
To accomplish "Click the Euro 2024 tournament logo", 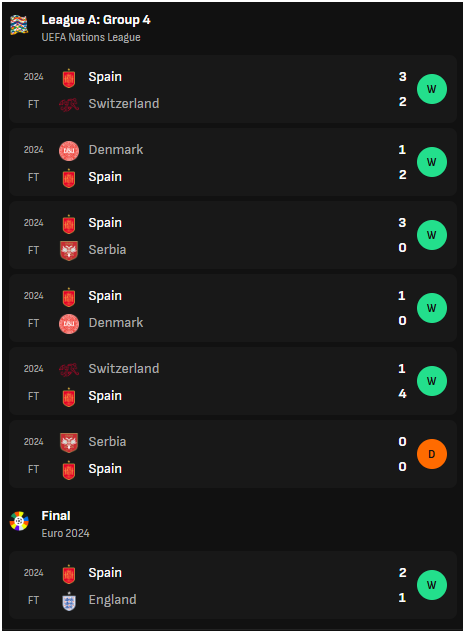I will pyautogui.click(x=19, y=521).
